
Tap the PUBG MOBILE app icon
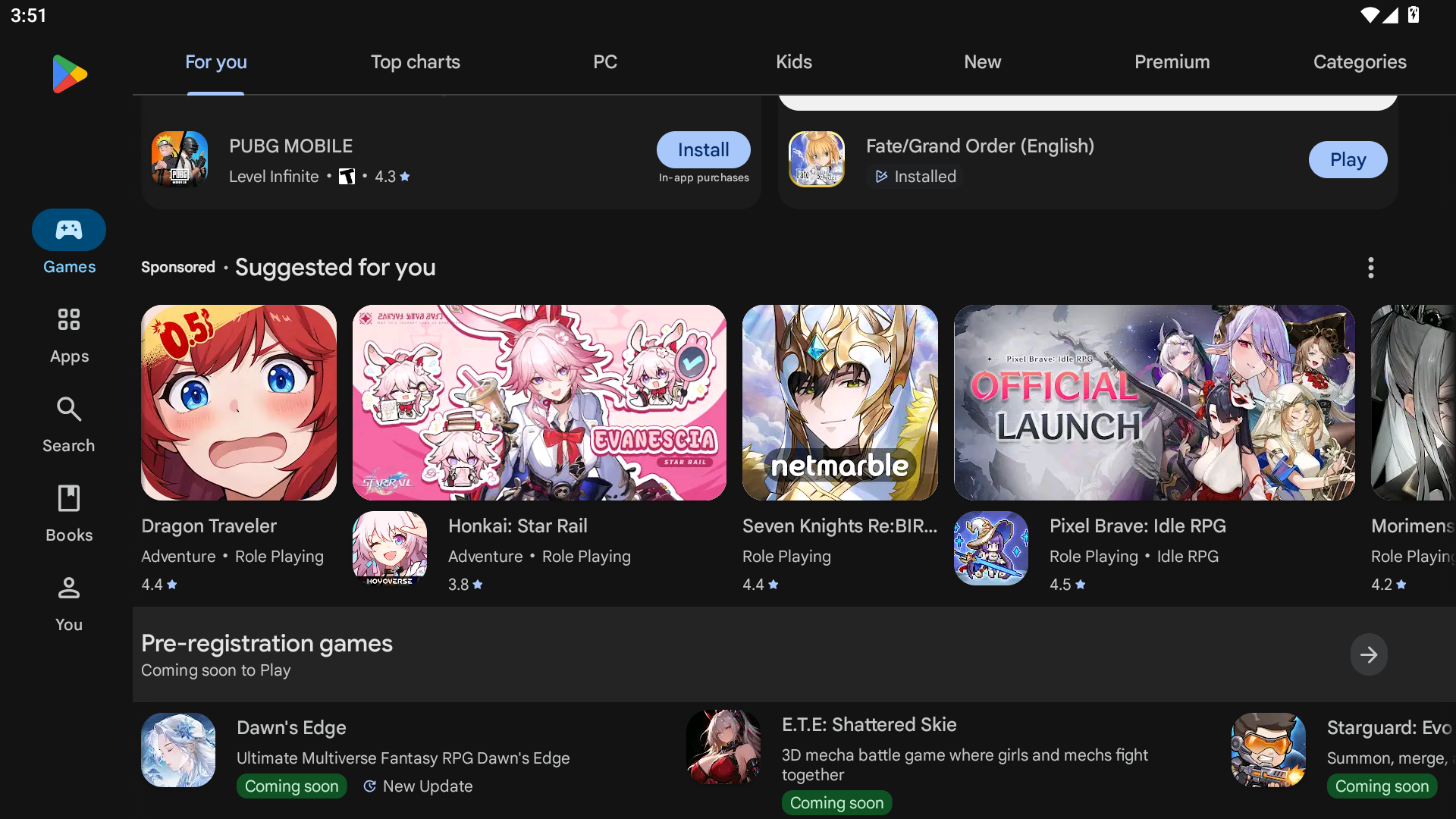tap(180, 159)
